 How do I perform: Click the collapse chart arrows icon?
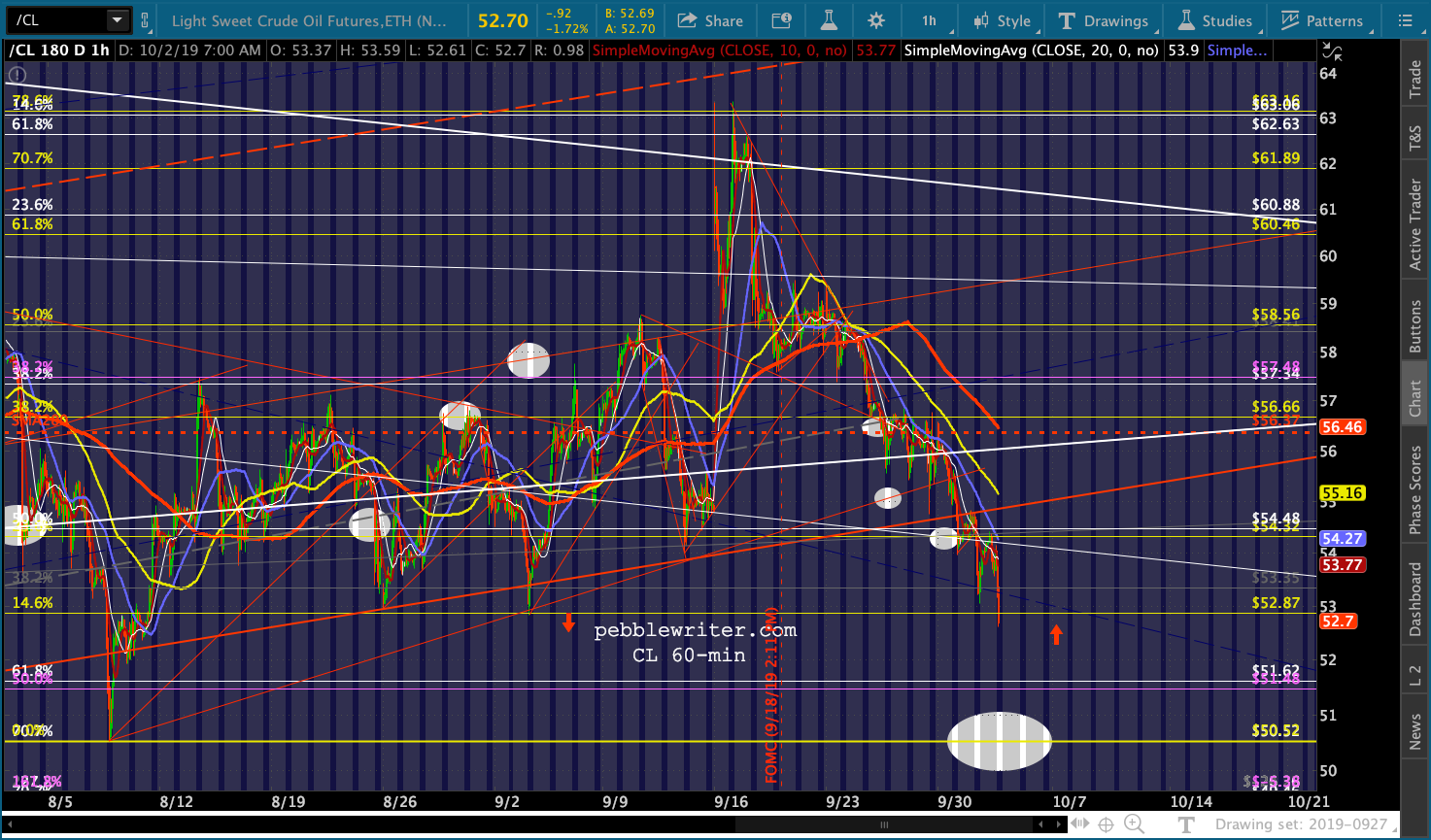pyautogui.click(x=1333, y=51)
